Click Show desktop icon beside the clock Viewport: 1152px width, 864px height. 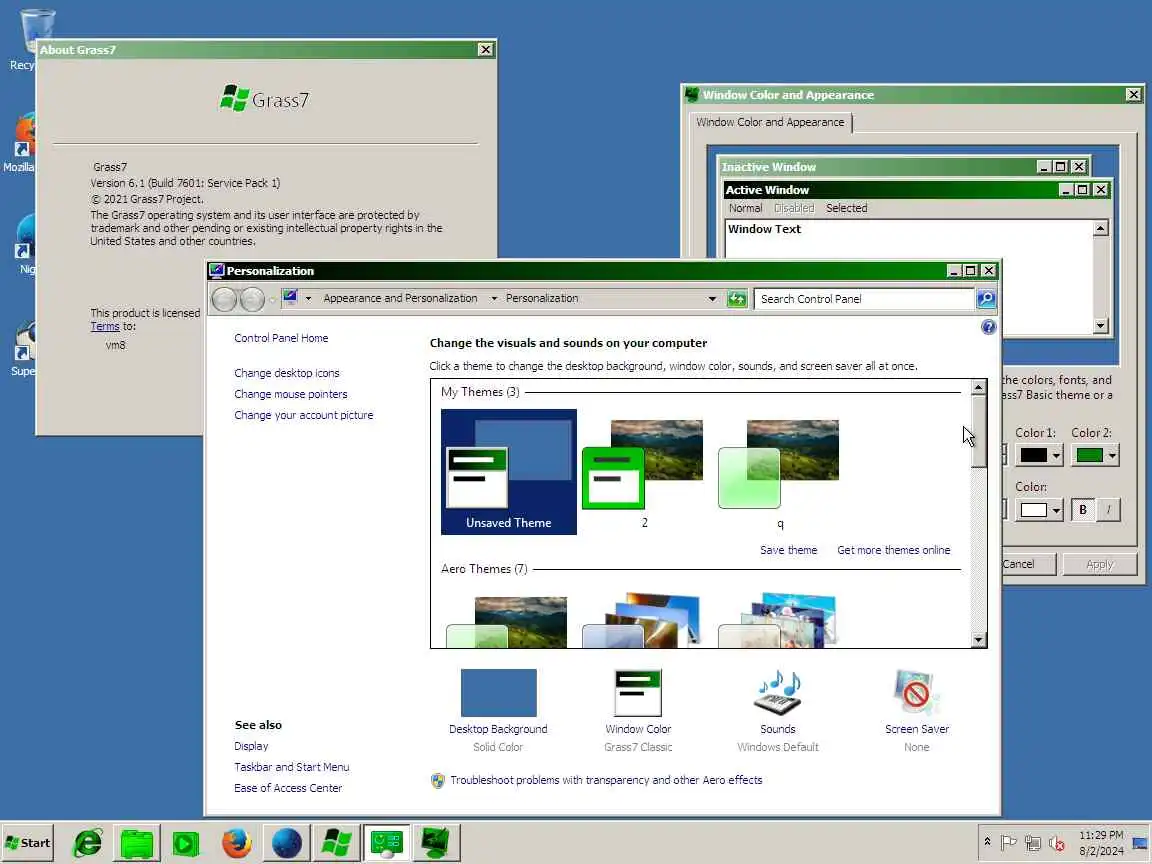coord(1140,843)
